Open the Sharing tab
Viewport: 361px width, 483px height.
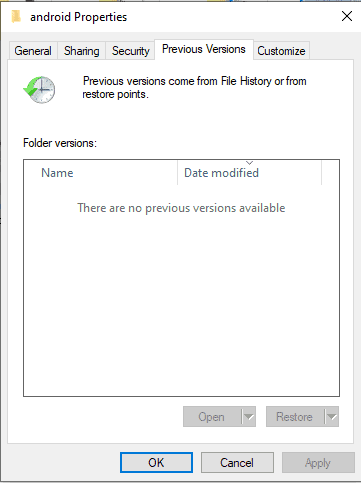[x=82, y=51]
